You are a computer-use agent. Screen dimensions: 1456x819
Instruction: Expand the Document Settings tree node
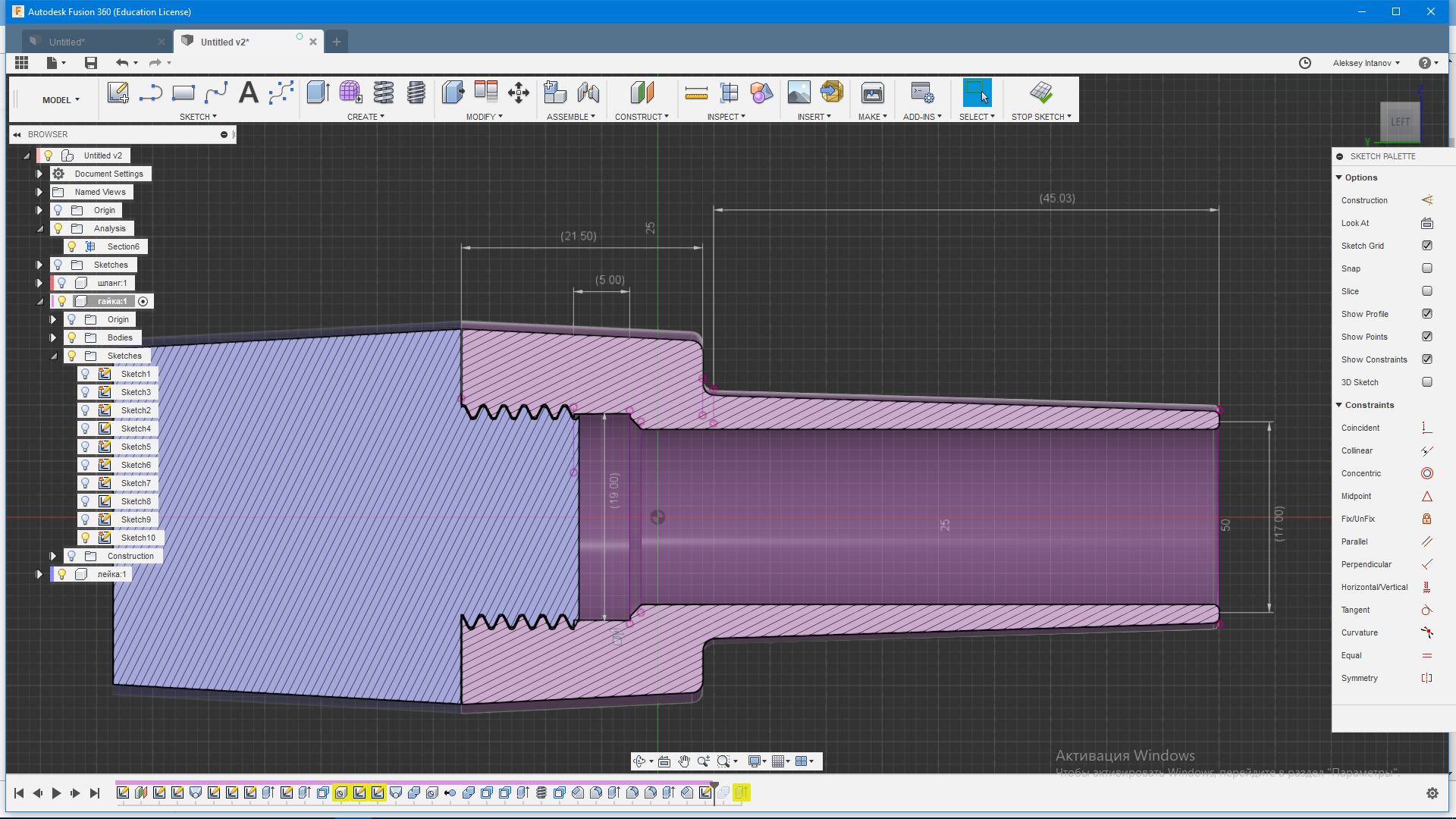tap(39, 174)
